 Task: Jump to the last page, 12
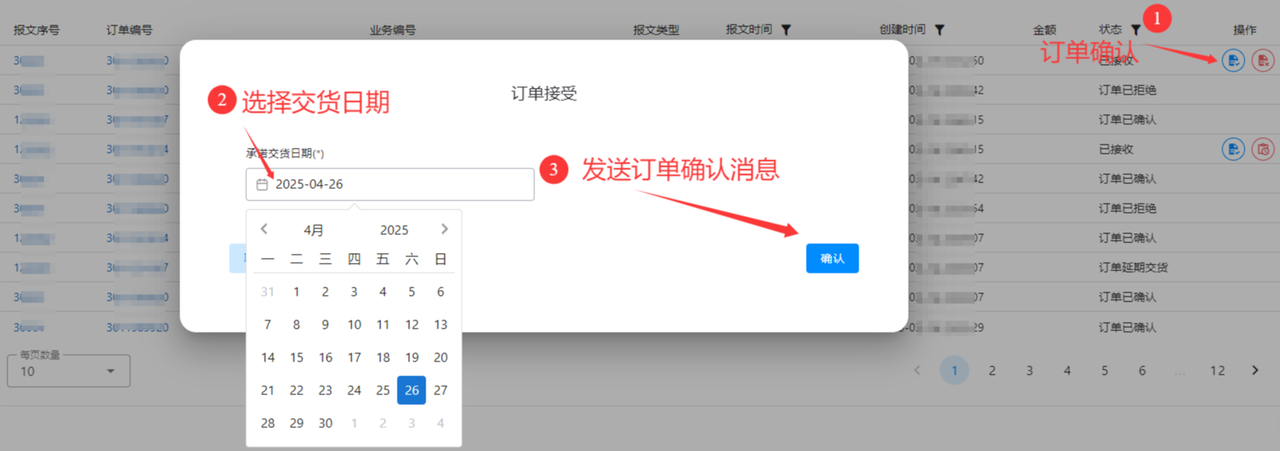(1216, 370)
